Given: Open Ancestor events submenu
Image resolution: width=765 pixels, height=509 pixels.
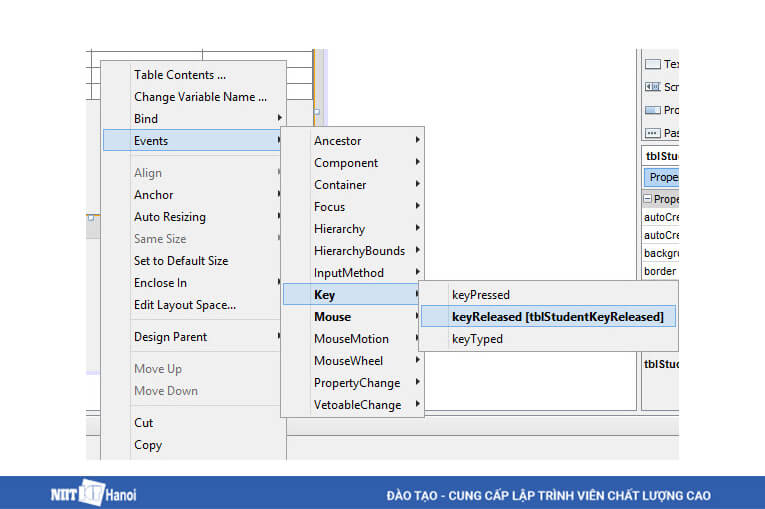Looking at the screenshot, I should click(x=352, y=141).
